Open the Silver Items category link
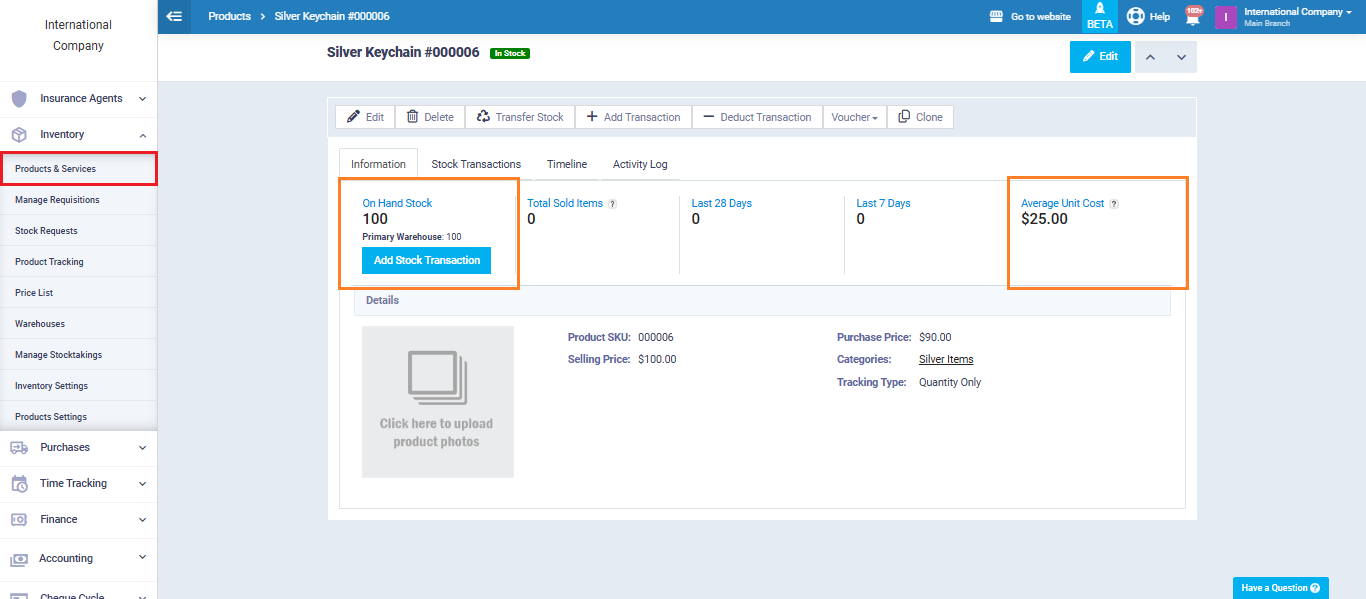 point(946,359)
